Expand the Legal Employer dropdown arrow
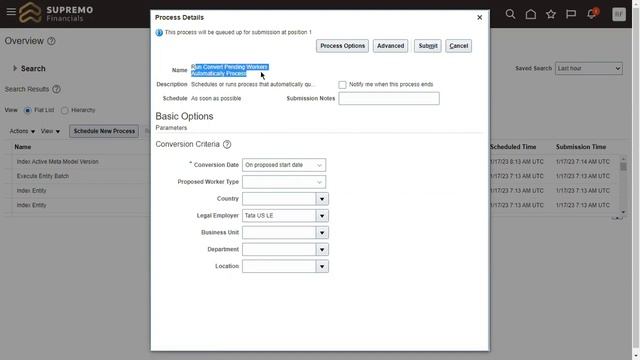 click(322, 216)
